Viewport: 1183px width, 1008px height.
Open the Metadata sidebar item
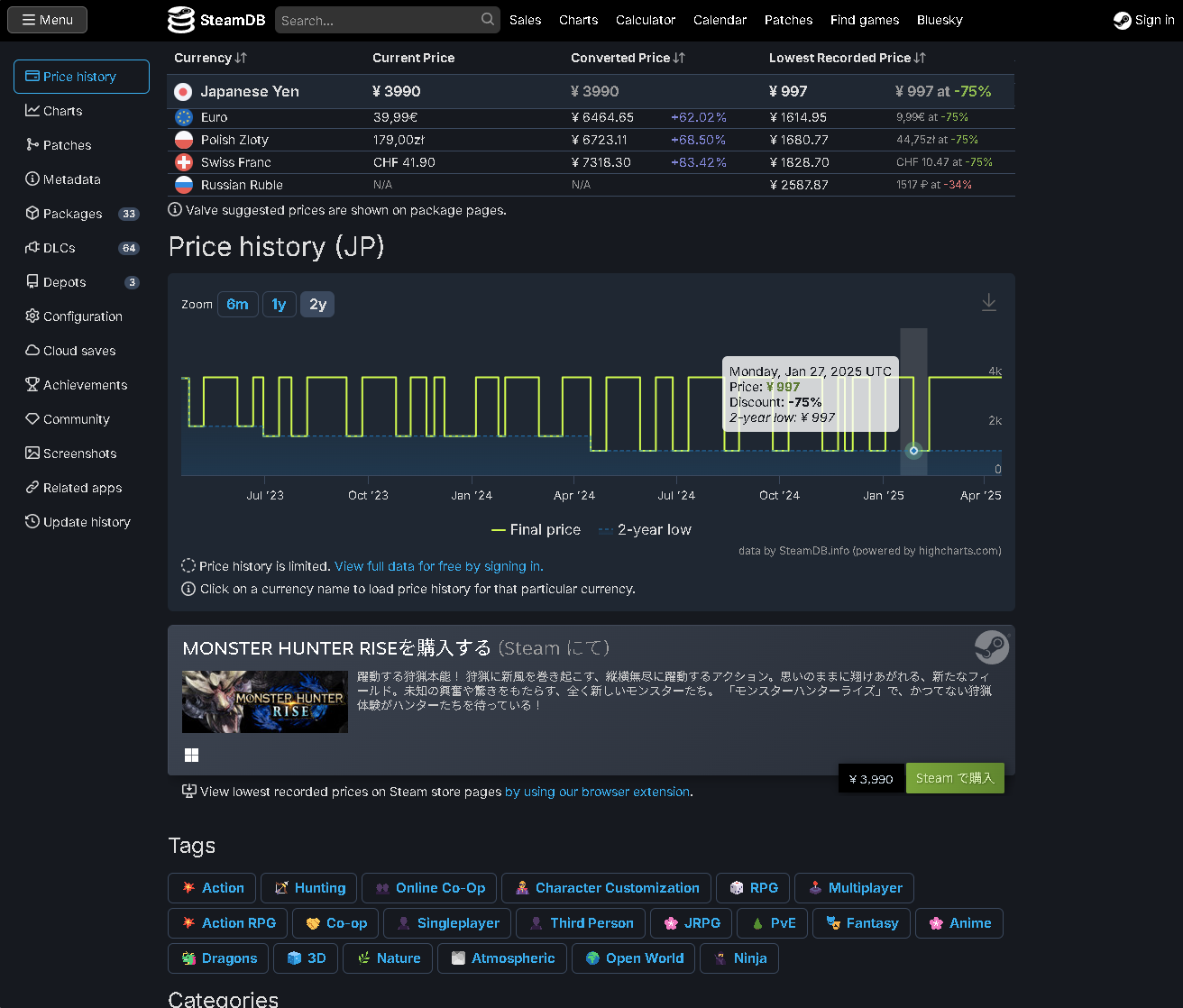(x=81, y=179)
